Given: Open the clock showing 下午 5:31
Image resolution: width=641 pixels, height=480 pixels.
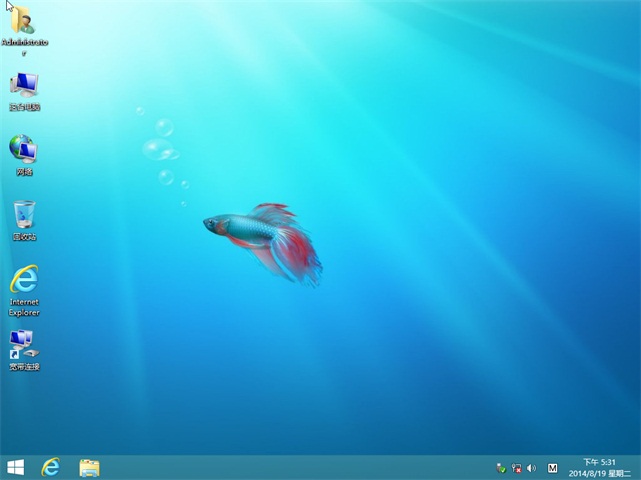Looking at the screenshot, I should (597, 461).
